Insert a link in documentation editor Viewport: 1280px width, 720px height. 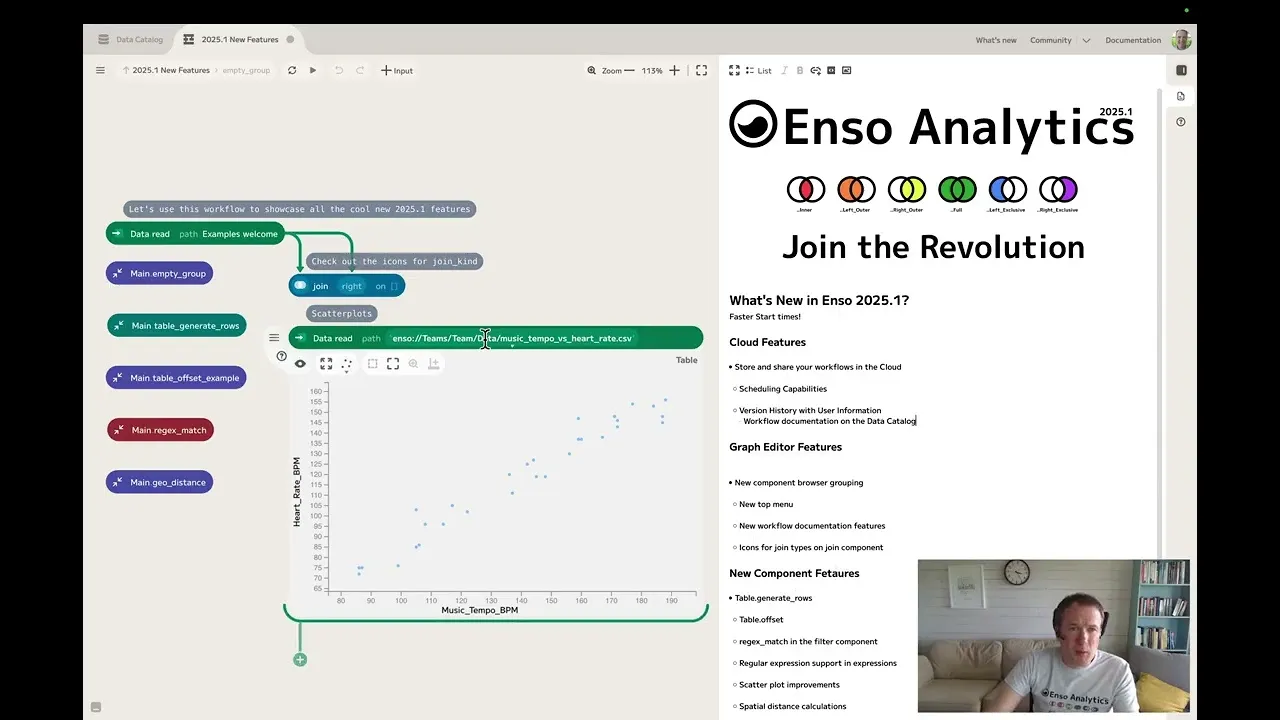tap(815, 70)
